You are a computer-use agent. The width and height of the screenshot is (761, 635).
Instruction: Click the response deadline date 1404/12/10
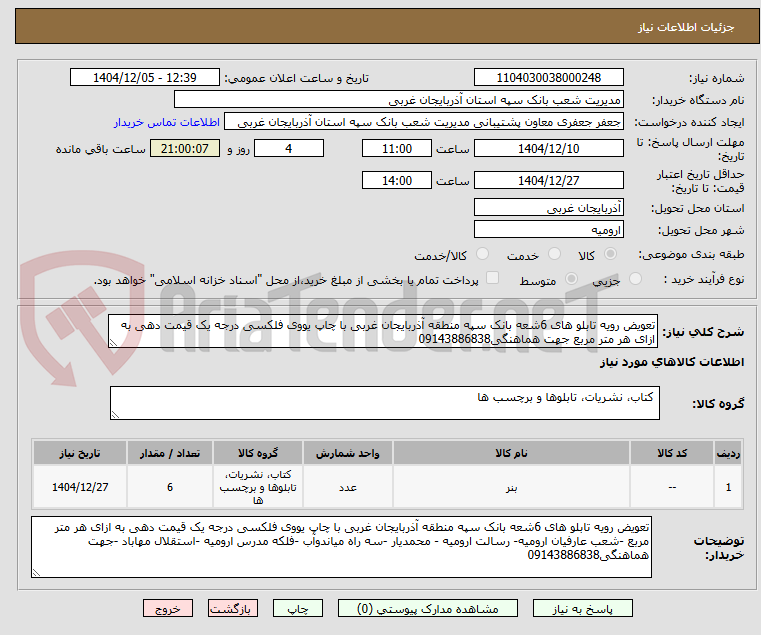pos(548,149)
